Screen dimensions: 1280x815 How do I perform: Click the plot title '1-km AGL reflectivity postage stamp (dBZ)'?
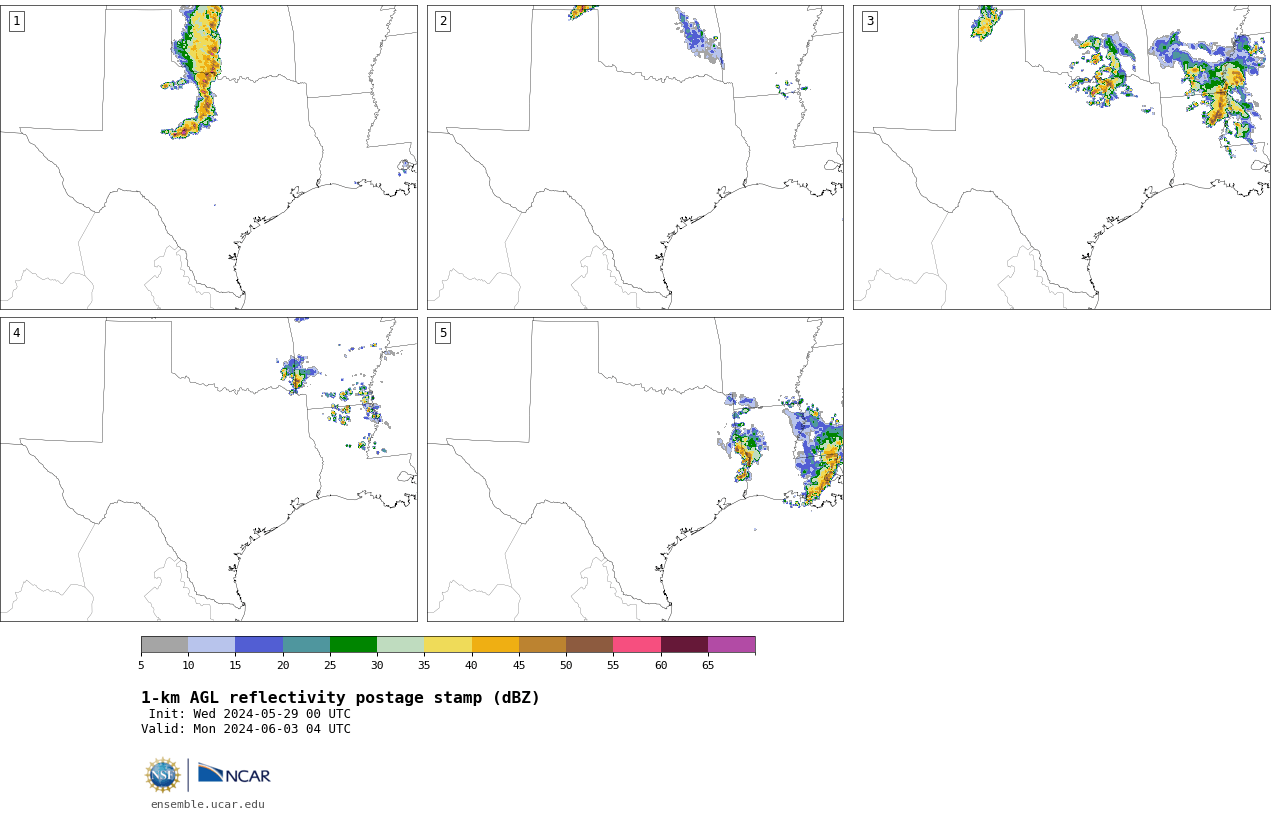[x=340, y=698]
